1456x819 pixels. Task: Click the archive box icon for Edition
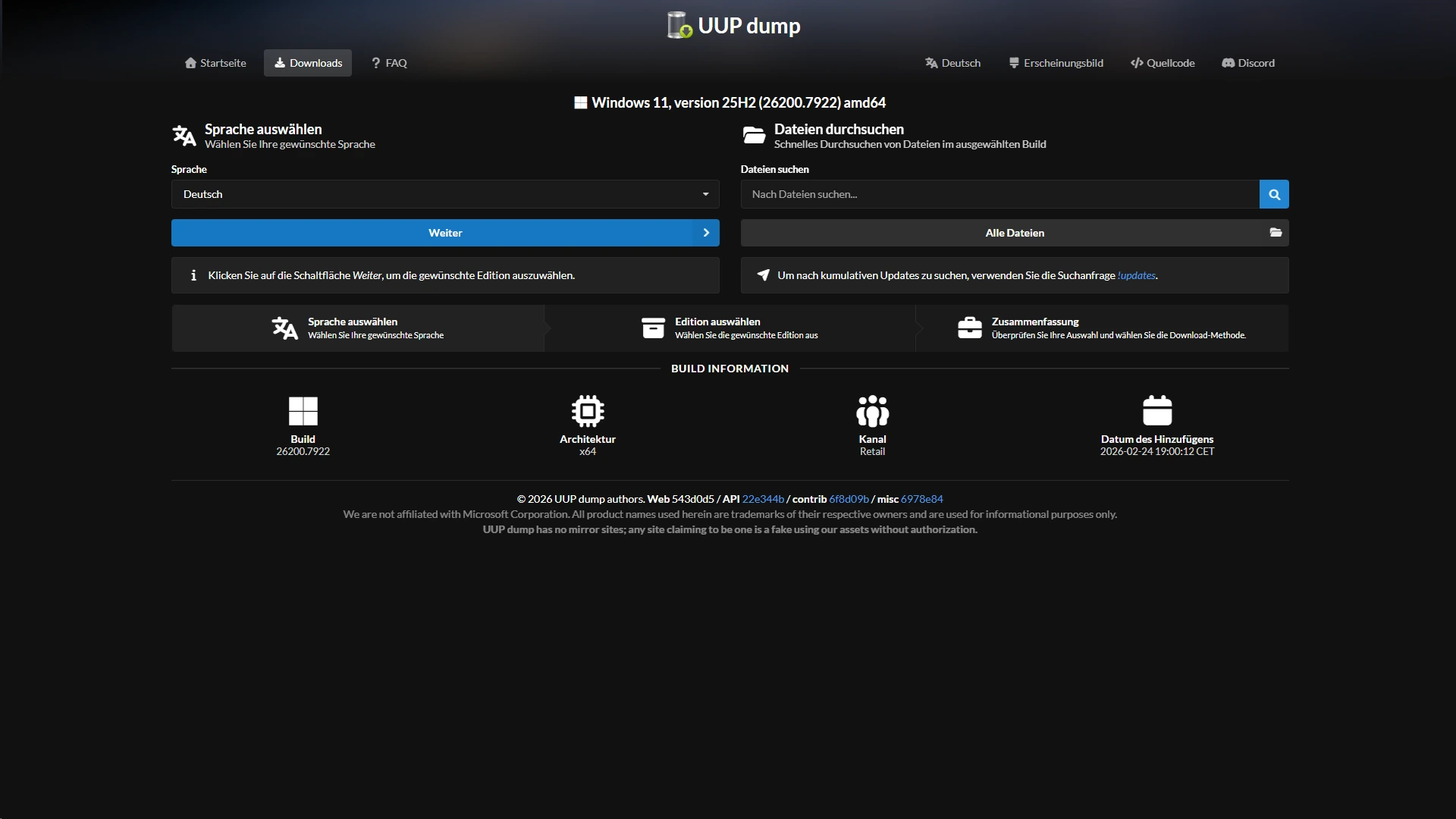(x=653, y=328)
